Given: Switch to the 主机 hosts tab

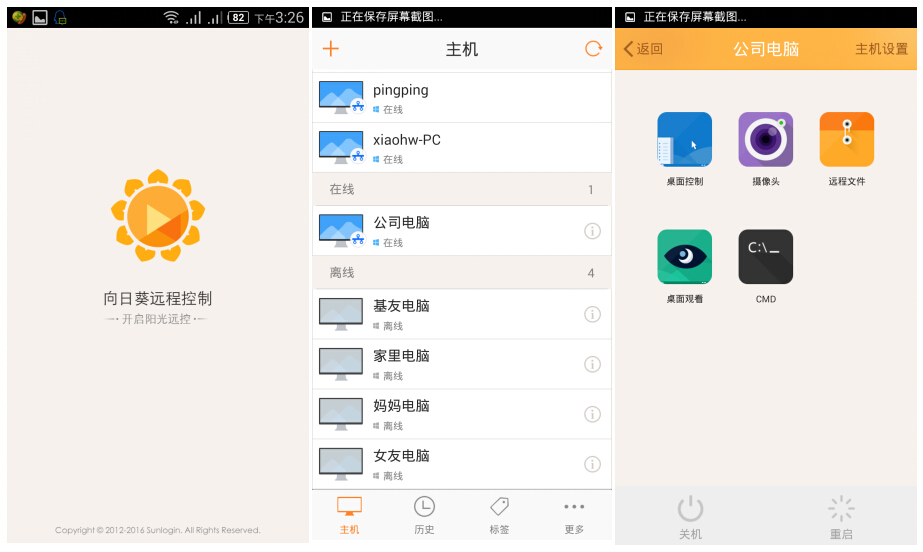Looking at the screenshot, I should click(349, 516).
